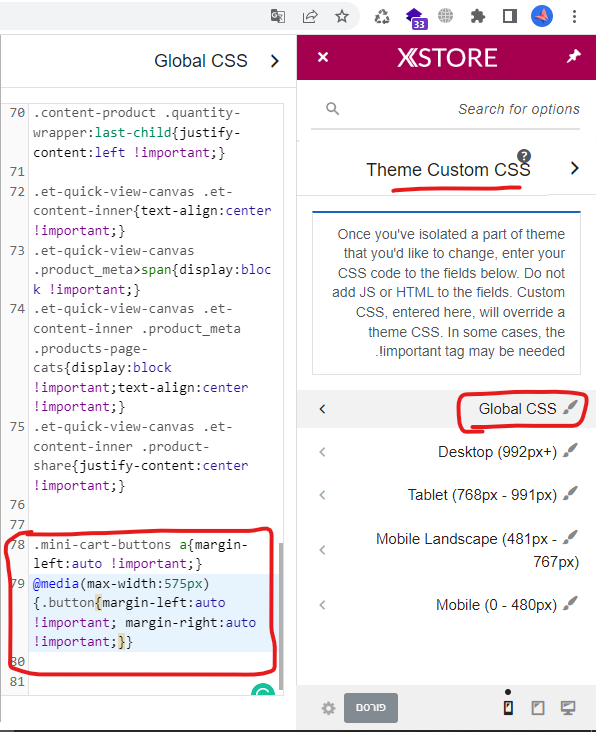Image resolution: width=596 pixels, height=732 pixels.
Task: Expand the Mobile Landscape row chevron
Action: point(322,550)
